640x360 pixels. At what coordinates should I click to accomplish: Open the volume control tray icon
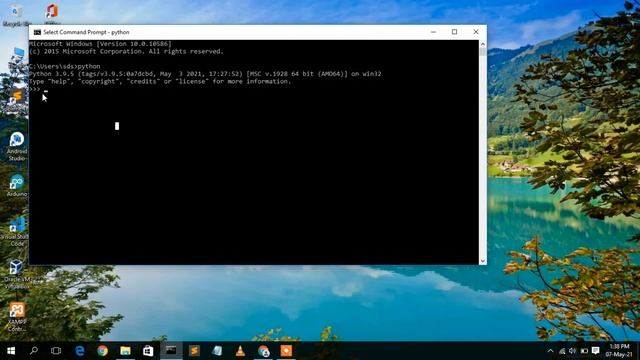pyautogui.click(x=573, y=351)
